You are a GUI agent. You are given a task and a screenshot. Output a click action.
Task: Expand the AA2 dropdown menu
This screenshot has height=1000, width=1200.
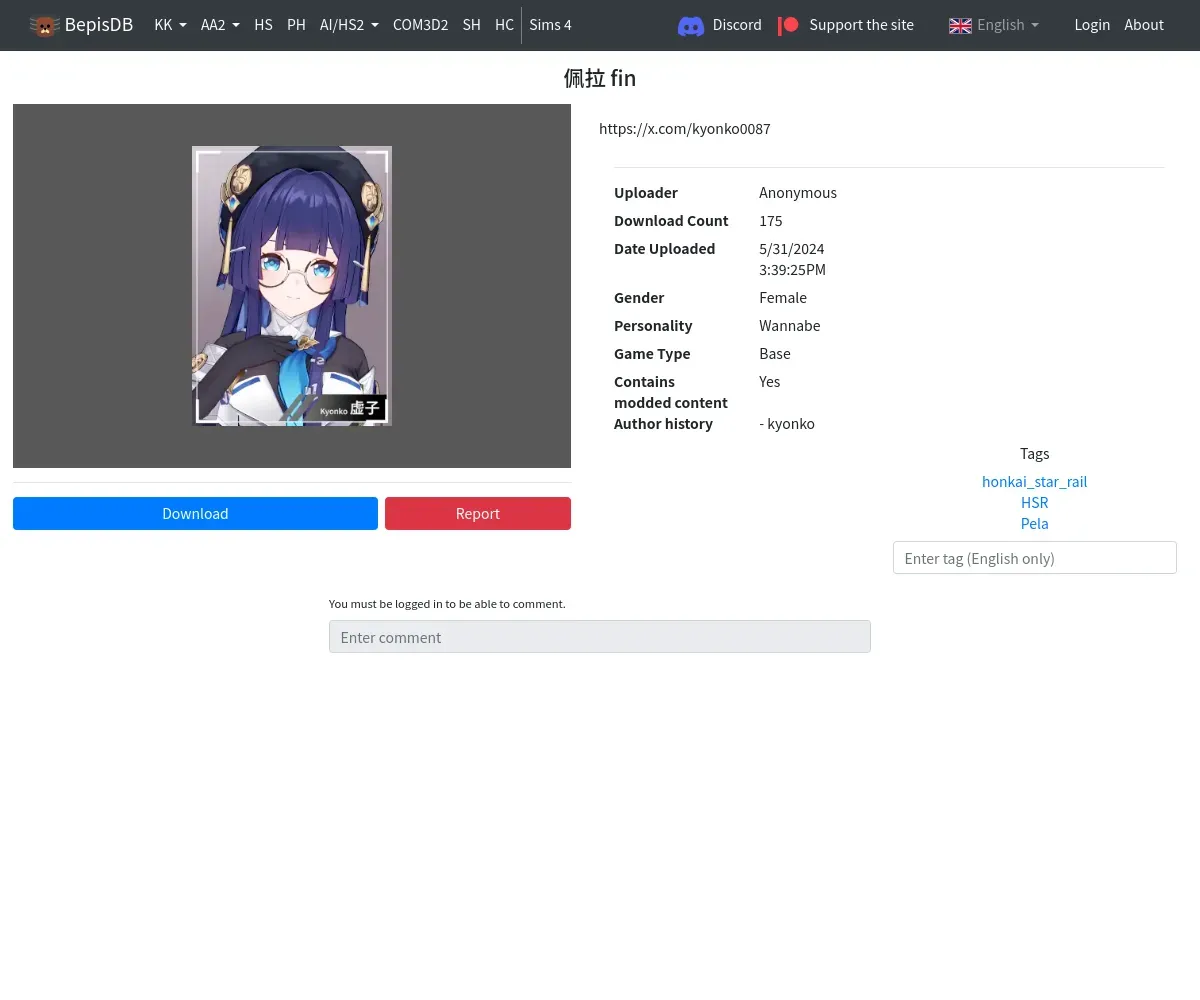coord(220,25)
